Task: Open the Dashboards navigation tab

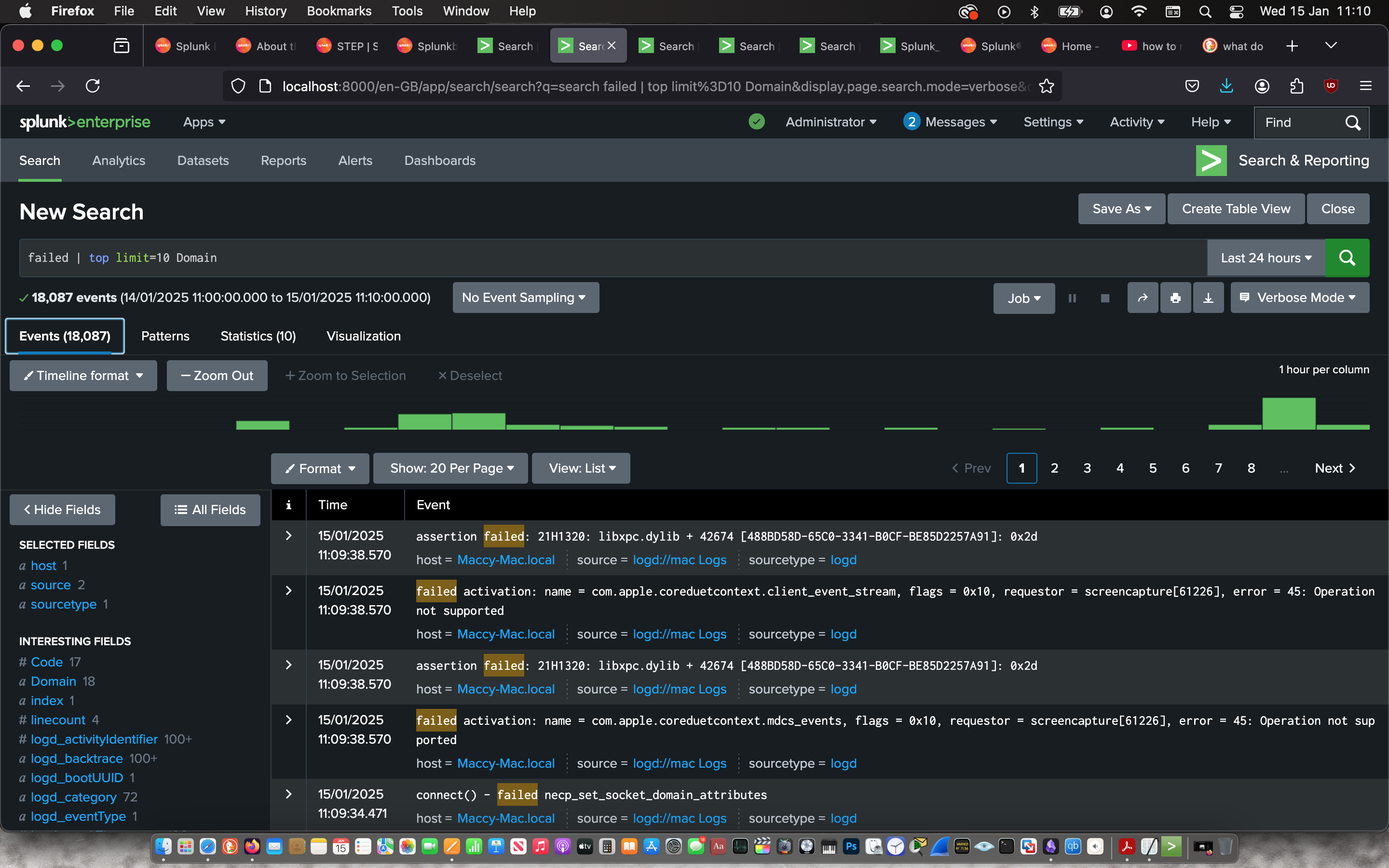Action: point(440,161)
